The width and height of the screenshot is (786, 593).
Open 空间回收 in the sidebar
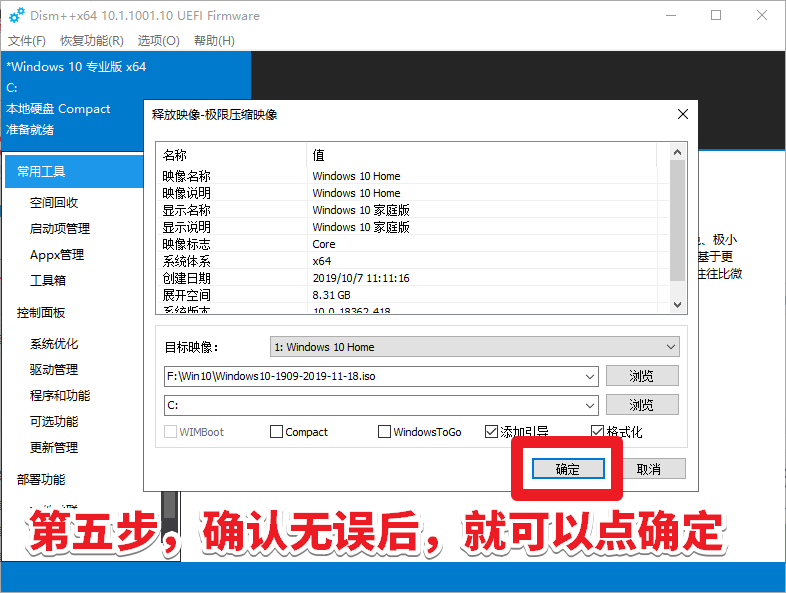click(x=54, y=203)
